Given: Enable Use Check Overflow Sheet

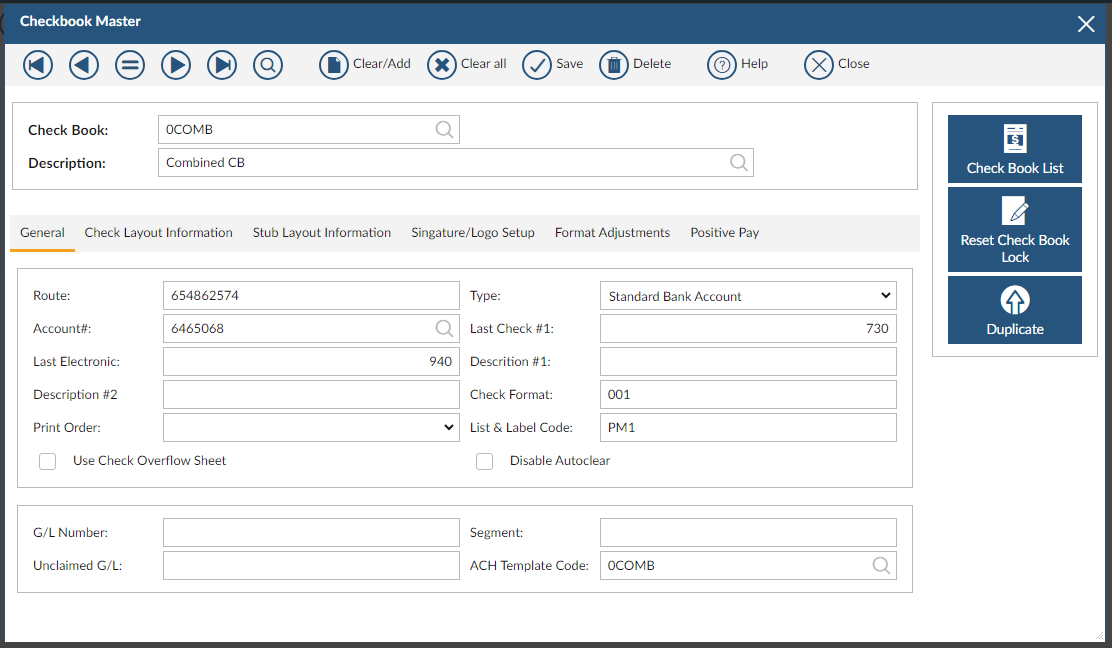Looking at the screenshot, I should point(47,461).
